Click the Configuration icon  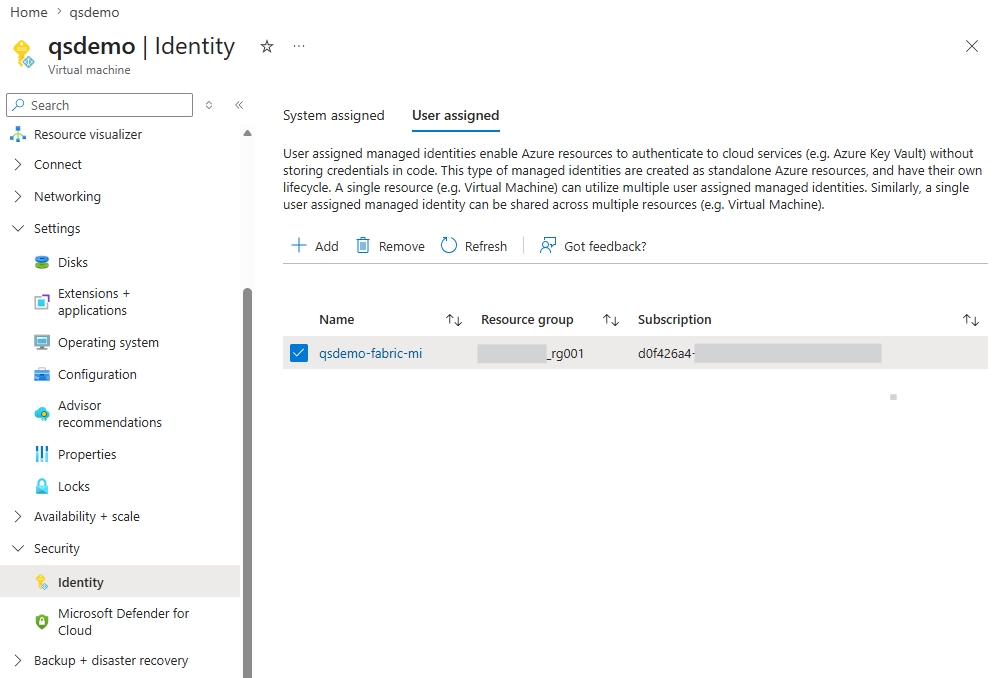[42, 375]
